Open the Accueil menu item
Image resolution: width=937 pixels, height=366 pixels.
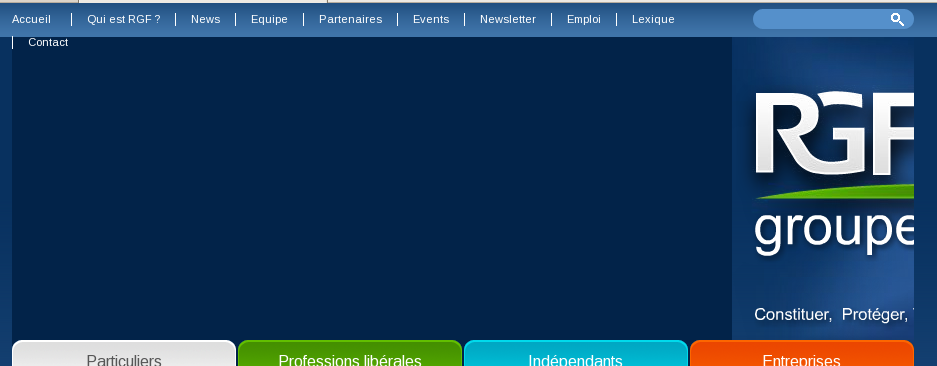(31, 19)
